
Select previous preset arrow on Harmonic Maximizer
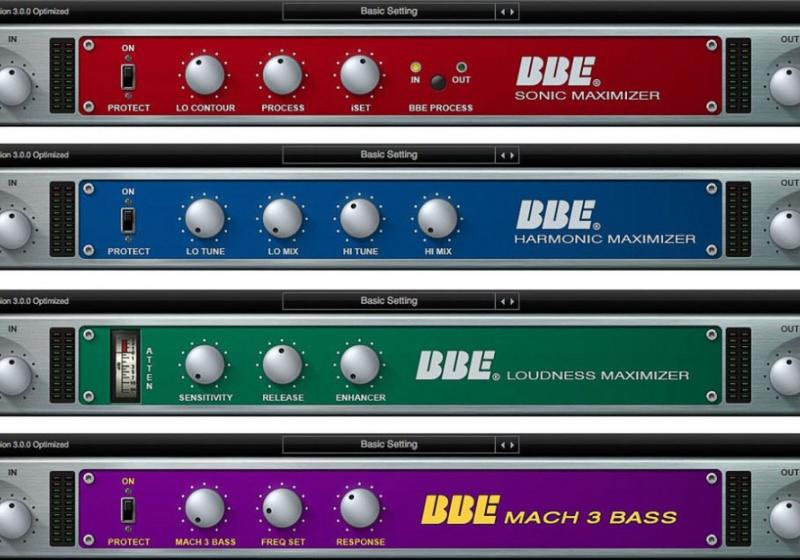(503, 155)
